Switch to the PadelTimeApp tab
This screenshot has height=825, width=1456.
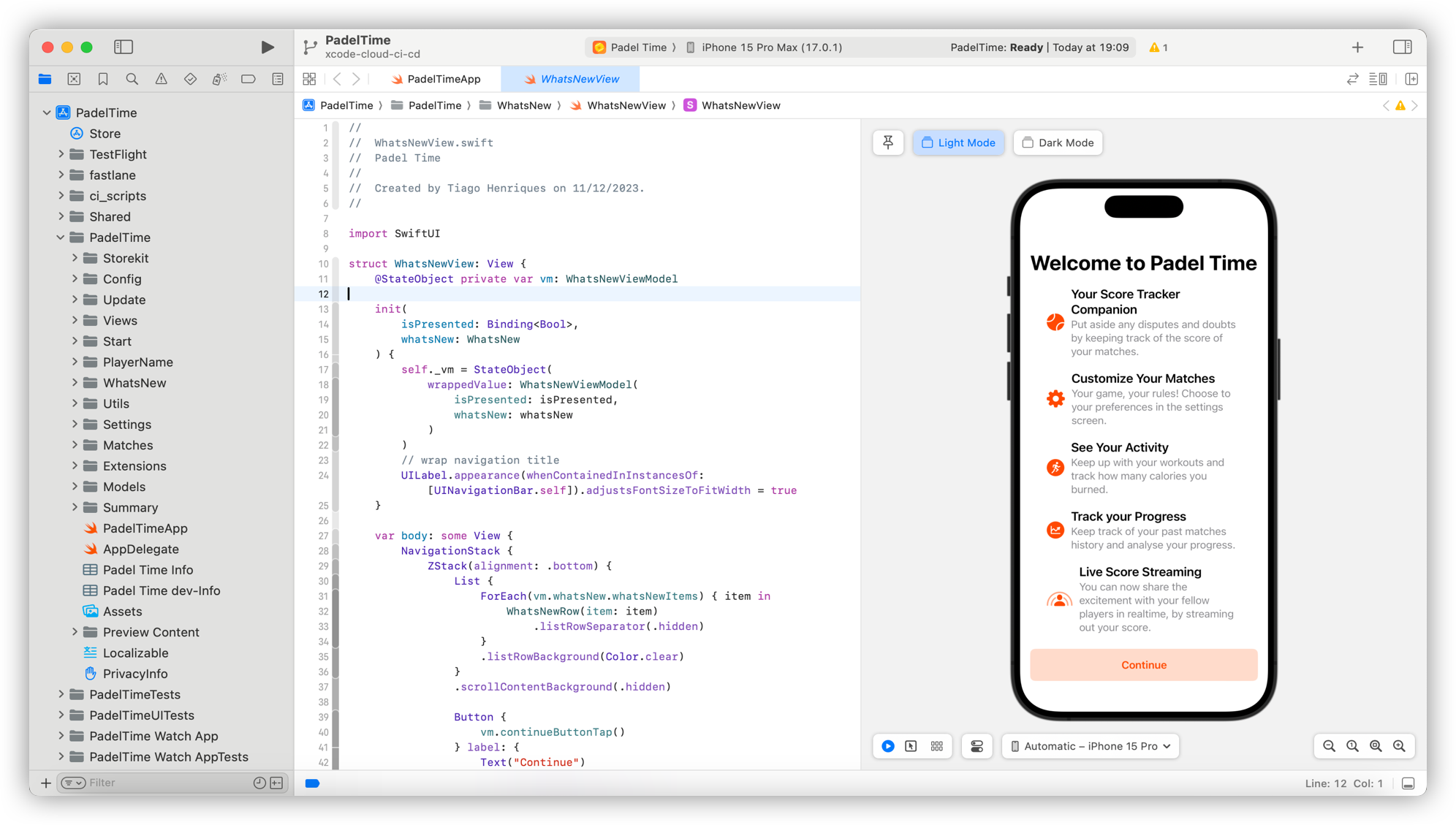[436, 79]
